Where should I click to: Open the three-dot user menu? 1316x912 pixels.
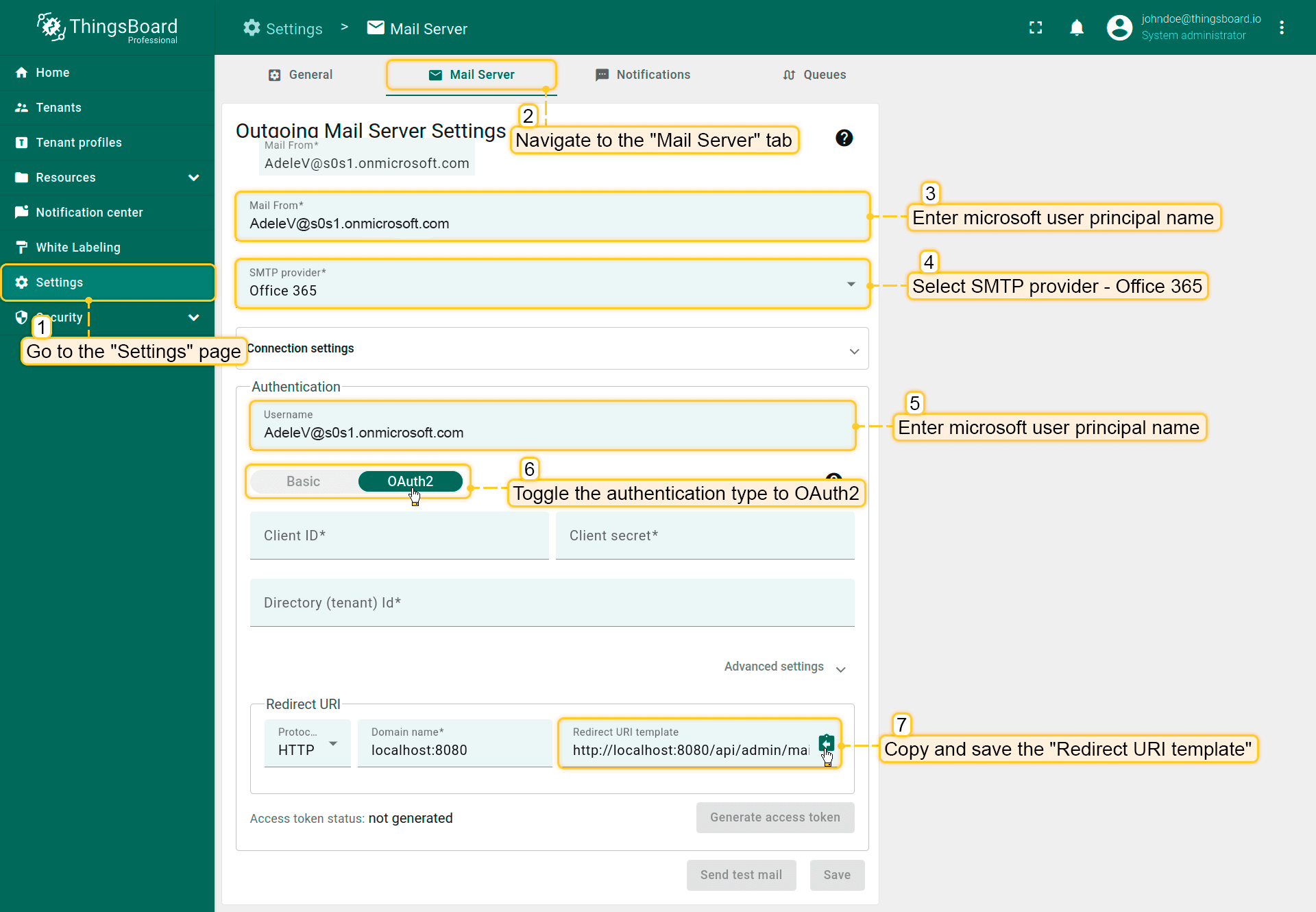point(1281,27)
